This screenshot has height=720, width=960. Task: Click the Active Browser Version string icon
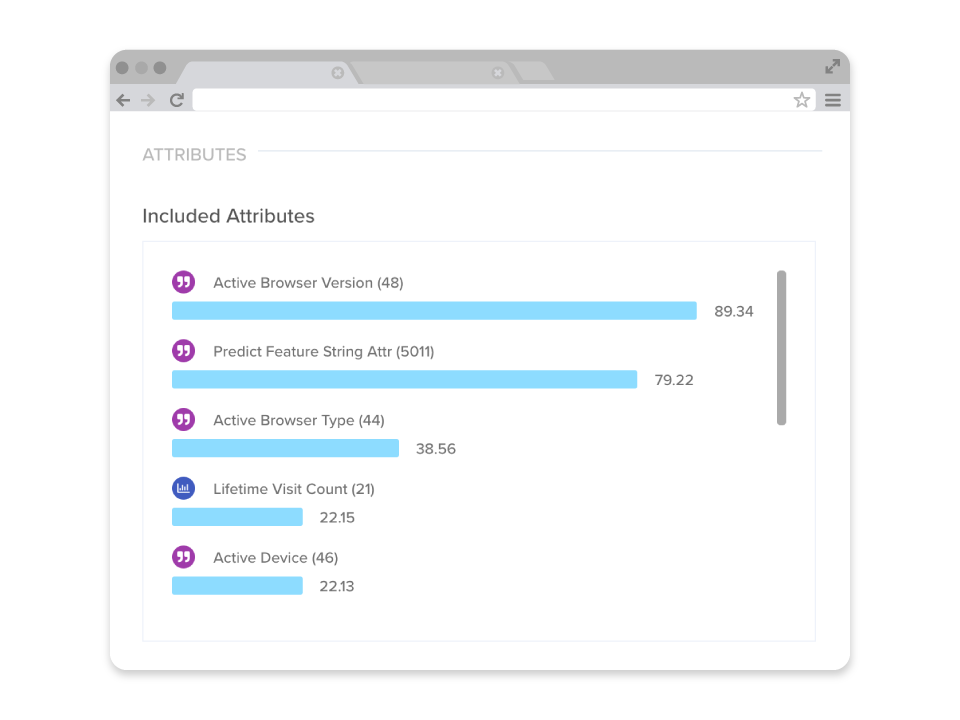(x=183, y=282)
